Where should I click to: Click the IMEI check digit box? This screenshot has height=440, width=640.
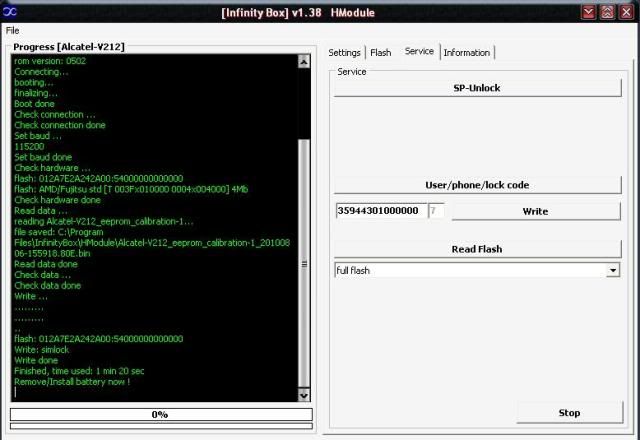436,211
